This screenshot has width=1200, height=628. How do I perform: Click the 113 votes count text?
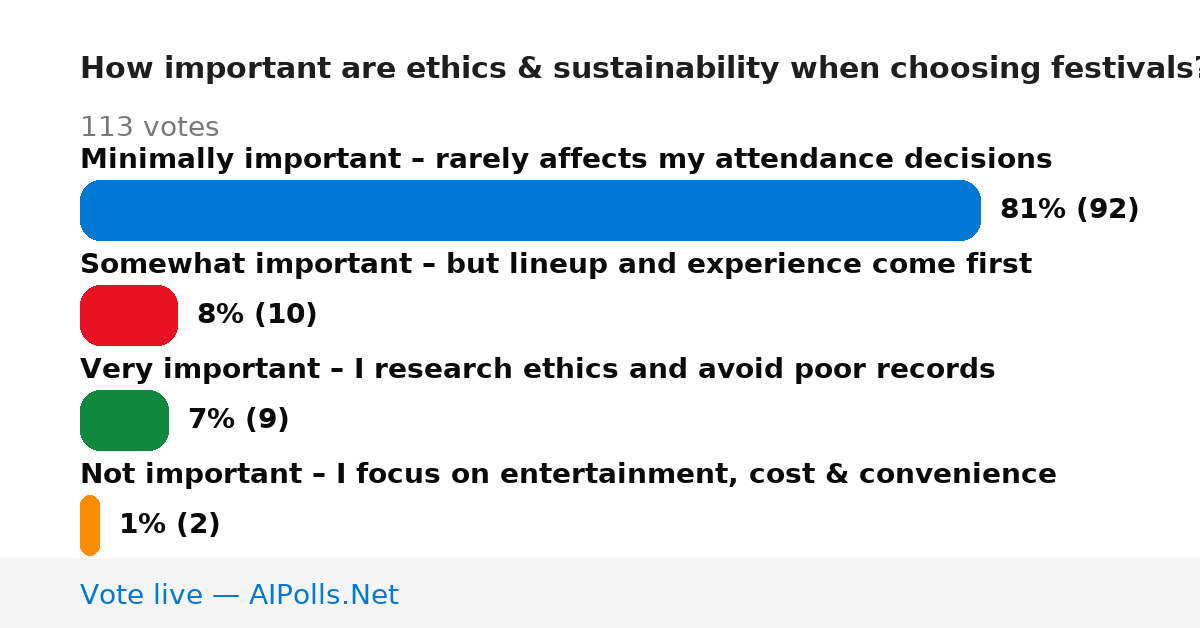coord(149,128)
